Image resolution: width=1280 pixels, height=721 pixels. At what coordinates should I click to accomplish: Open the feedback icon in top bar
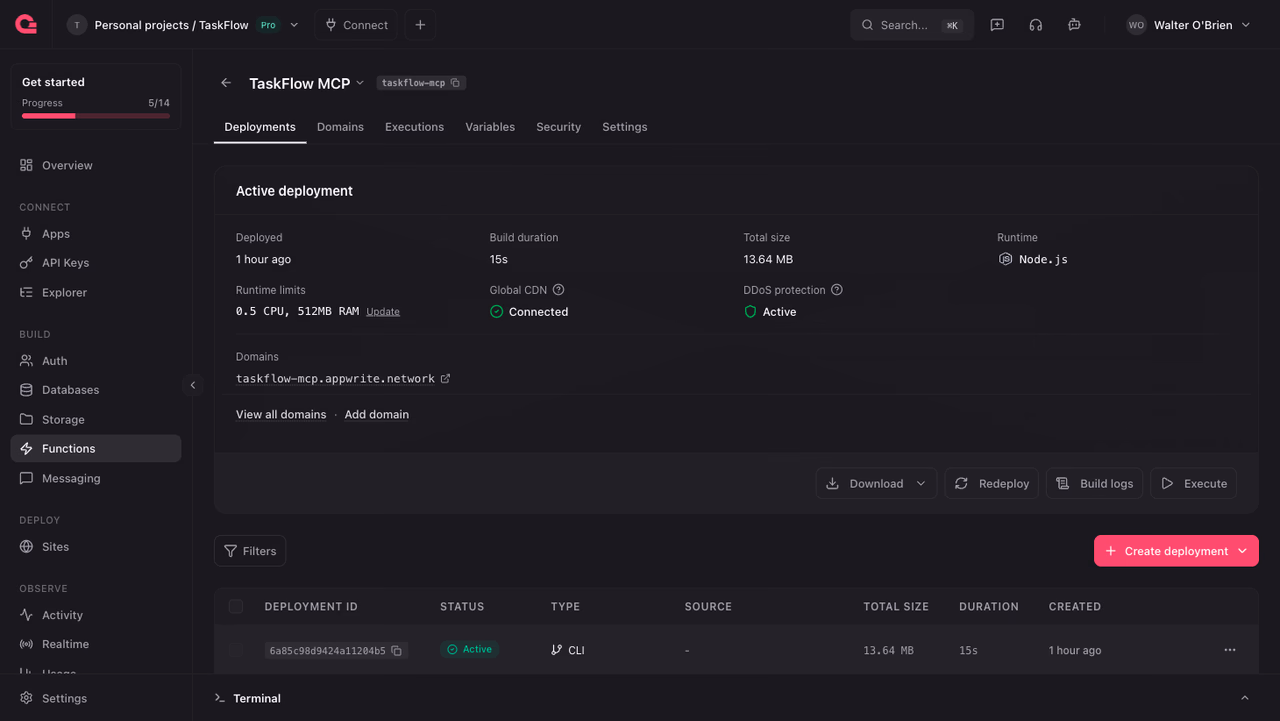pos(997,25)
